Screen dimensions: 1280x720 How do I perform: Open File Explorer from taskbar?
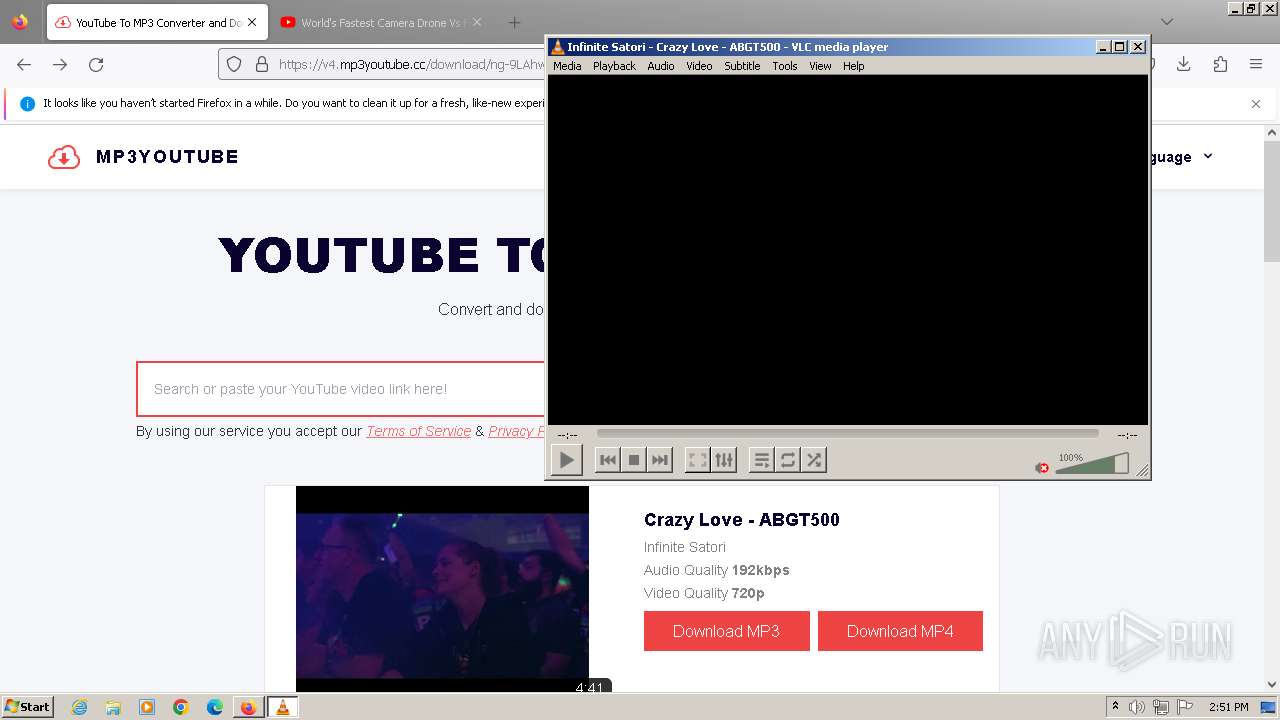[x=113, y=707]
